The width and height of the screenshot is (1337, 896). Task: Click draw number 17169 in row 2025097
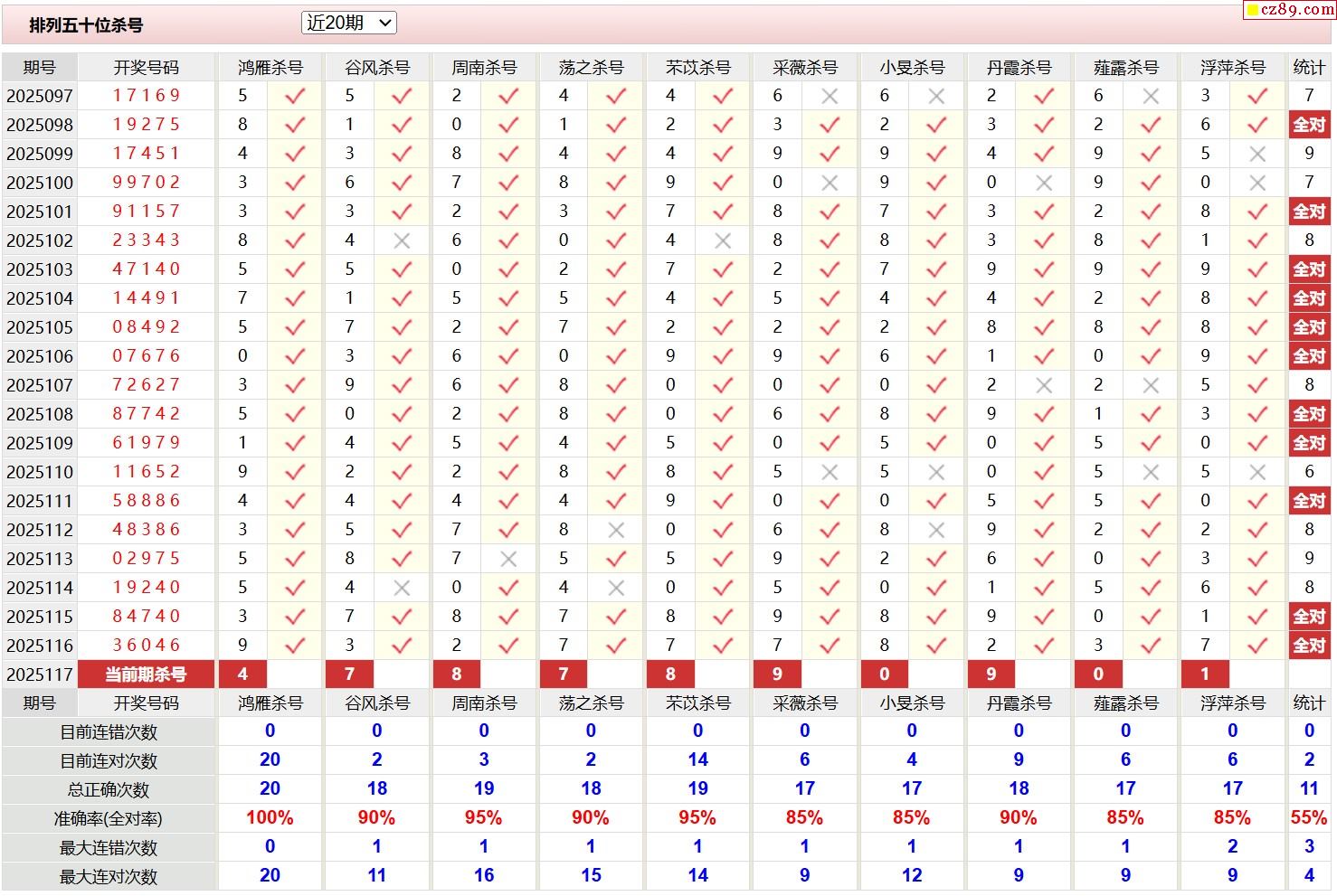tap(147, 96)
